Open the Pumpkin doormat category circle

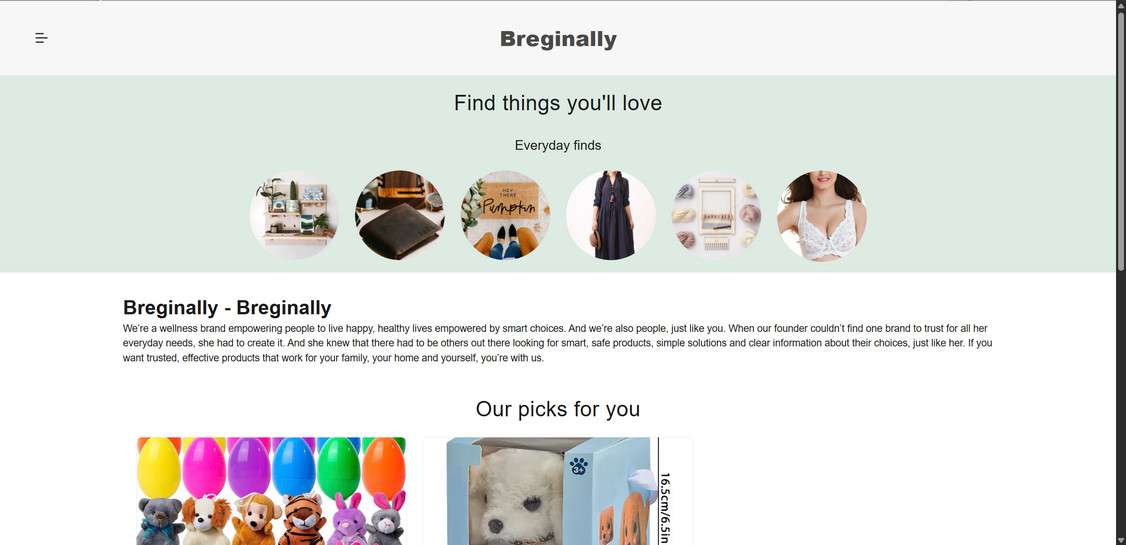[x=506, y=215]
